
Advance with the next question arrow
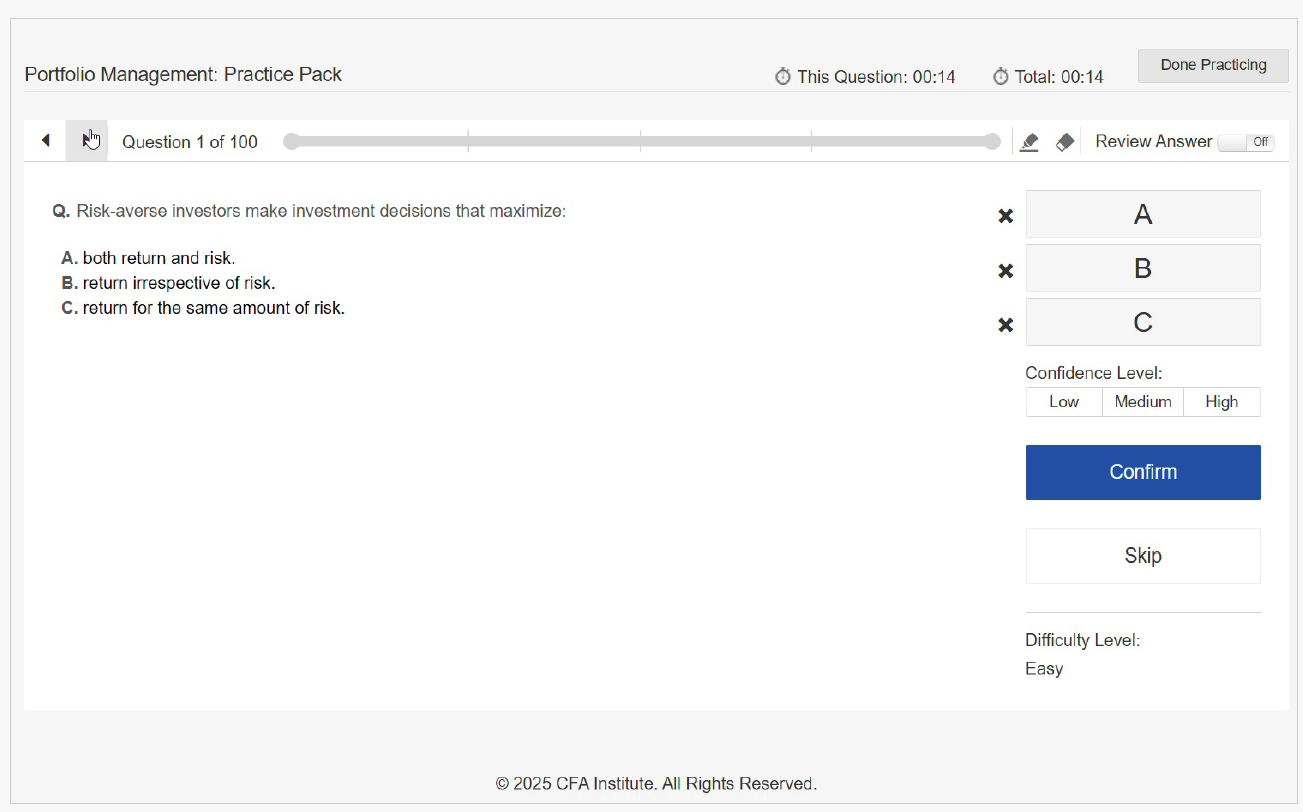coord(87,141)
